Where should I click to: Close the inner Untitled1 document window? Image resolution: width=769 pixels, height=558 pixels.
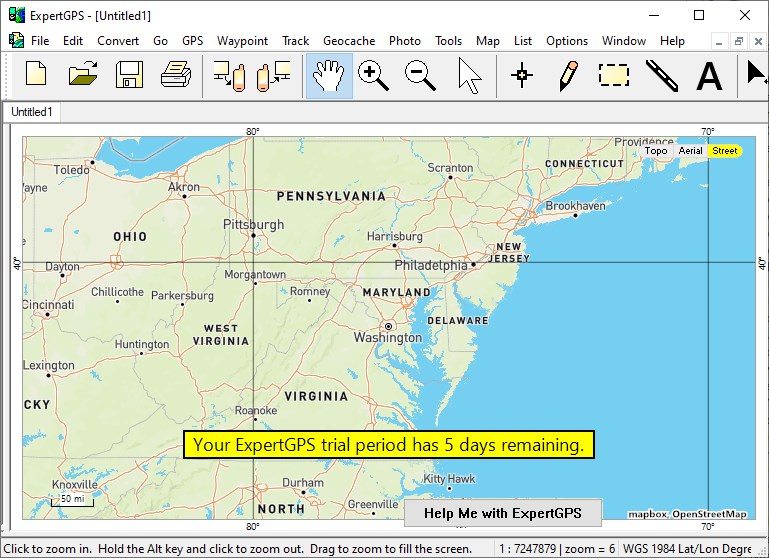coord(758,42)
